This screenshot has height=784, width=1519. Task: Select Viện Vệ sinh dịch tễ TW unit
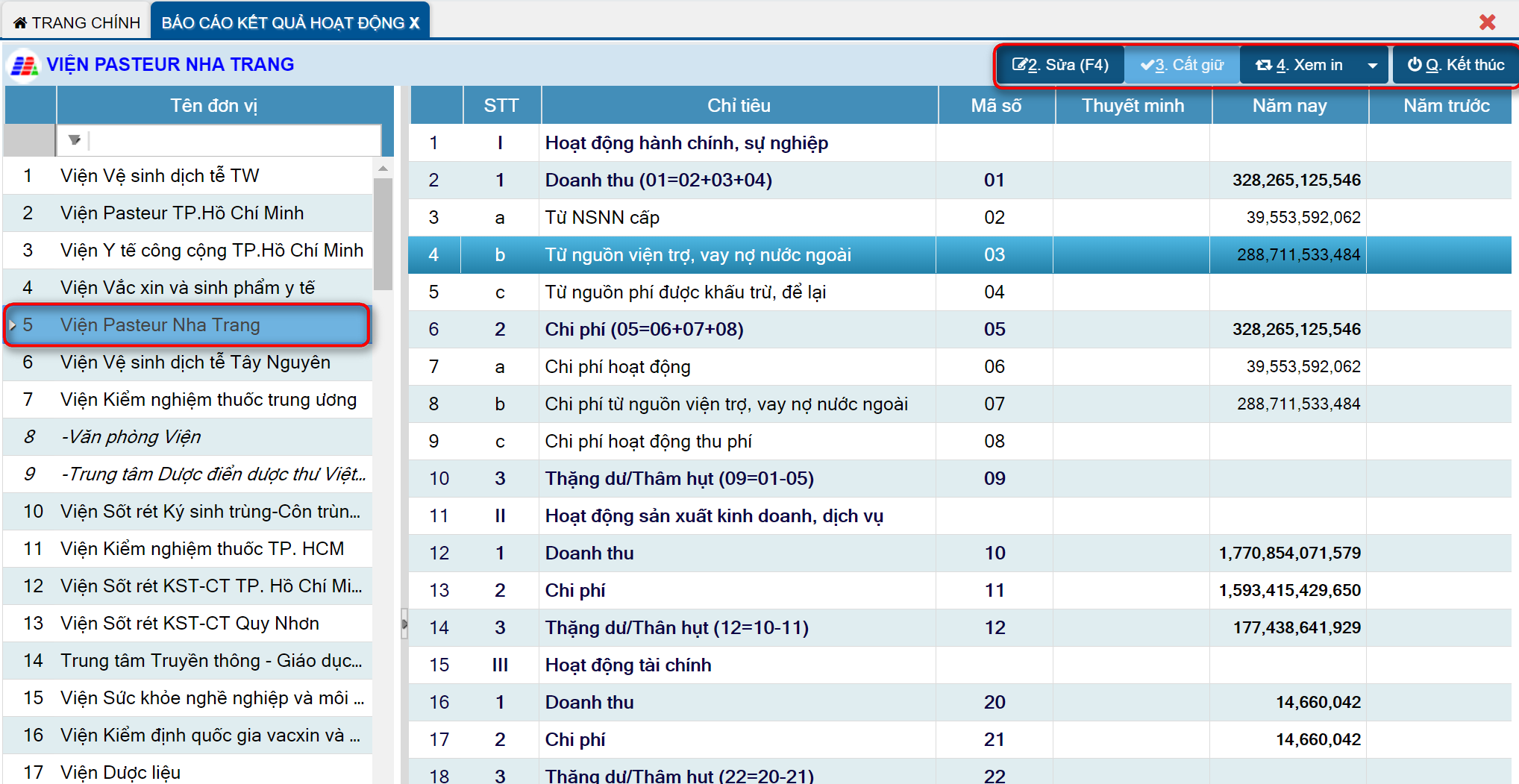click(x=160, y=176)
